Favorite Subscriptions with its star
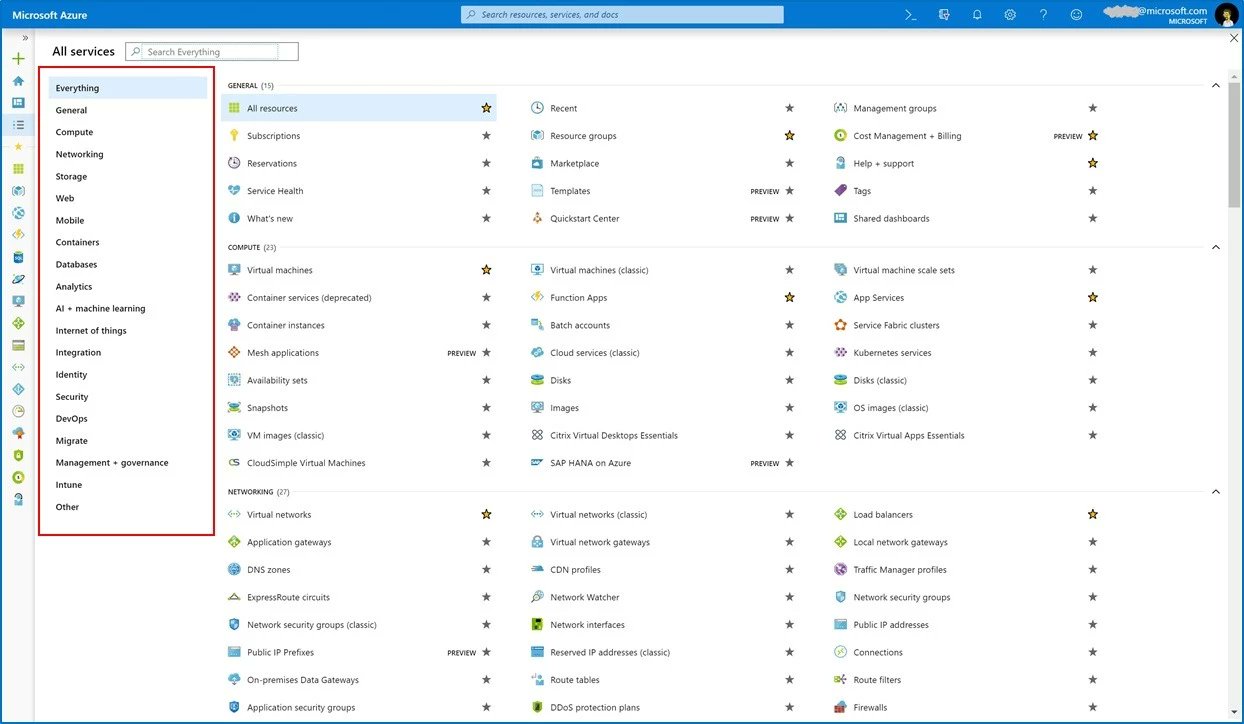1244x724 pixels. (x=486, y=135)
